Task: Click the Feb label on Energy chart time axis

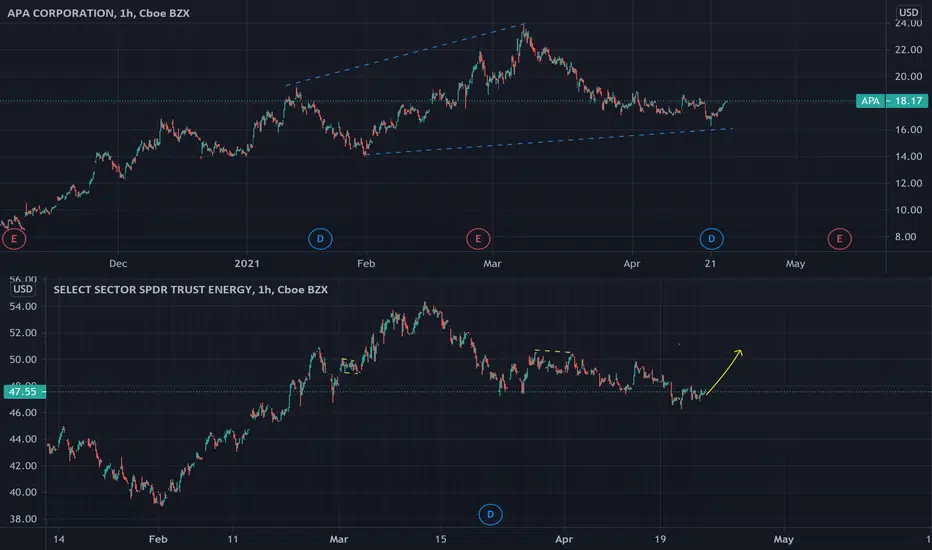Action: click(x=158, y=539)
